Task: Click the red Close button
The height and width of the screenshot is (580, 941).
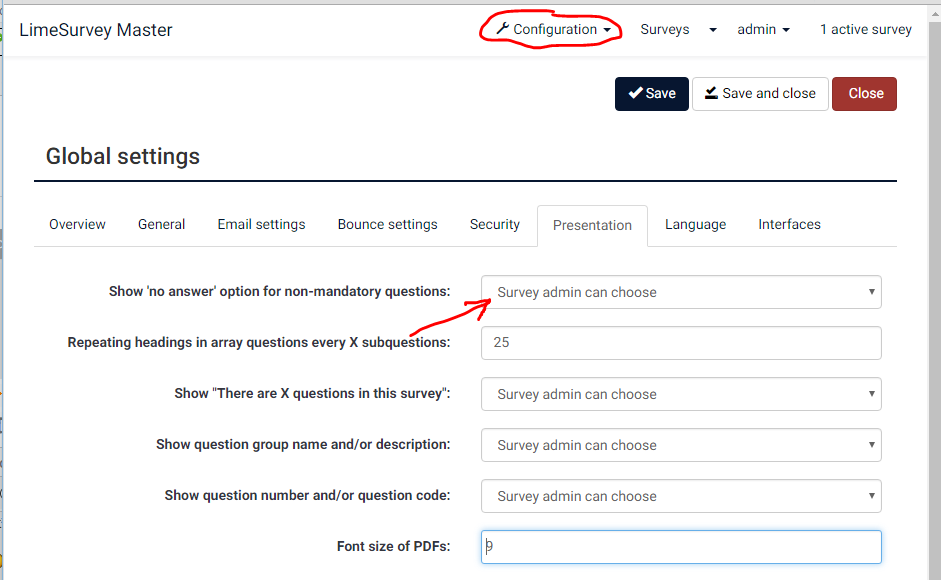Action: point(865,94)
